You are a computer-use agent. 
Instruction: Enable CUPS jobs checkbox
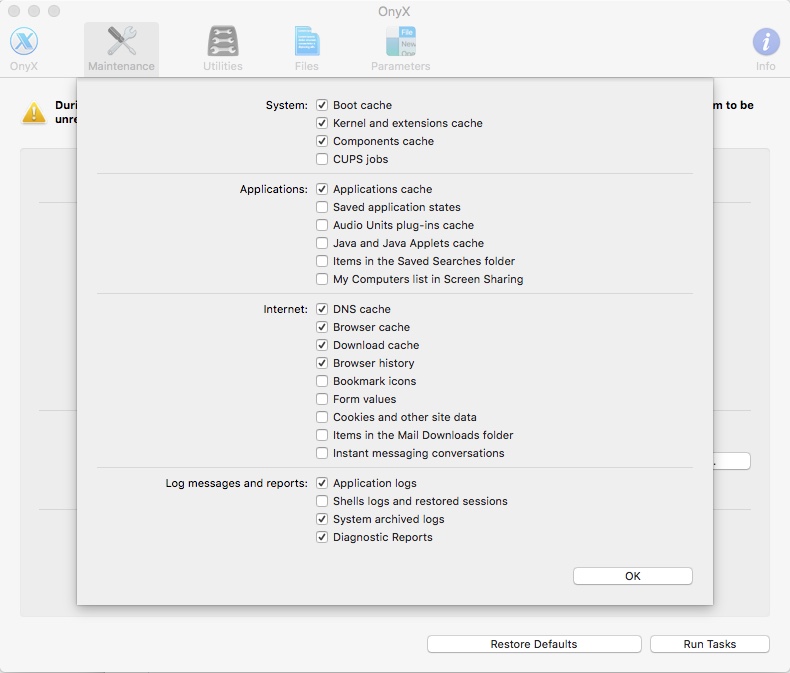click(x=322, y=159)
